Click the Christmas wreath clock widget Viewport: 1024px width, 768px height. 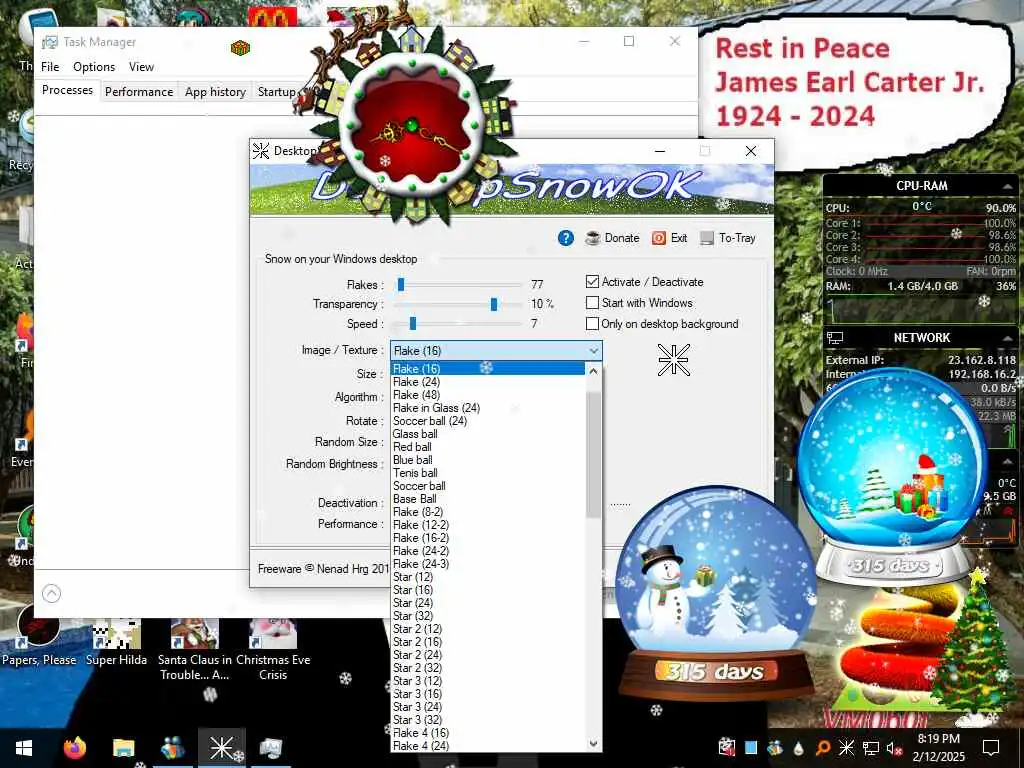411,124
